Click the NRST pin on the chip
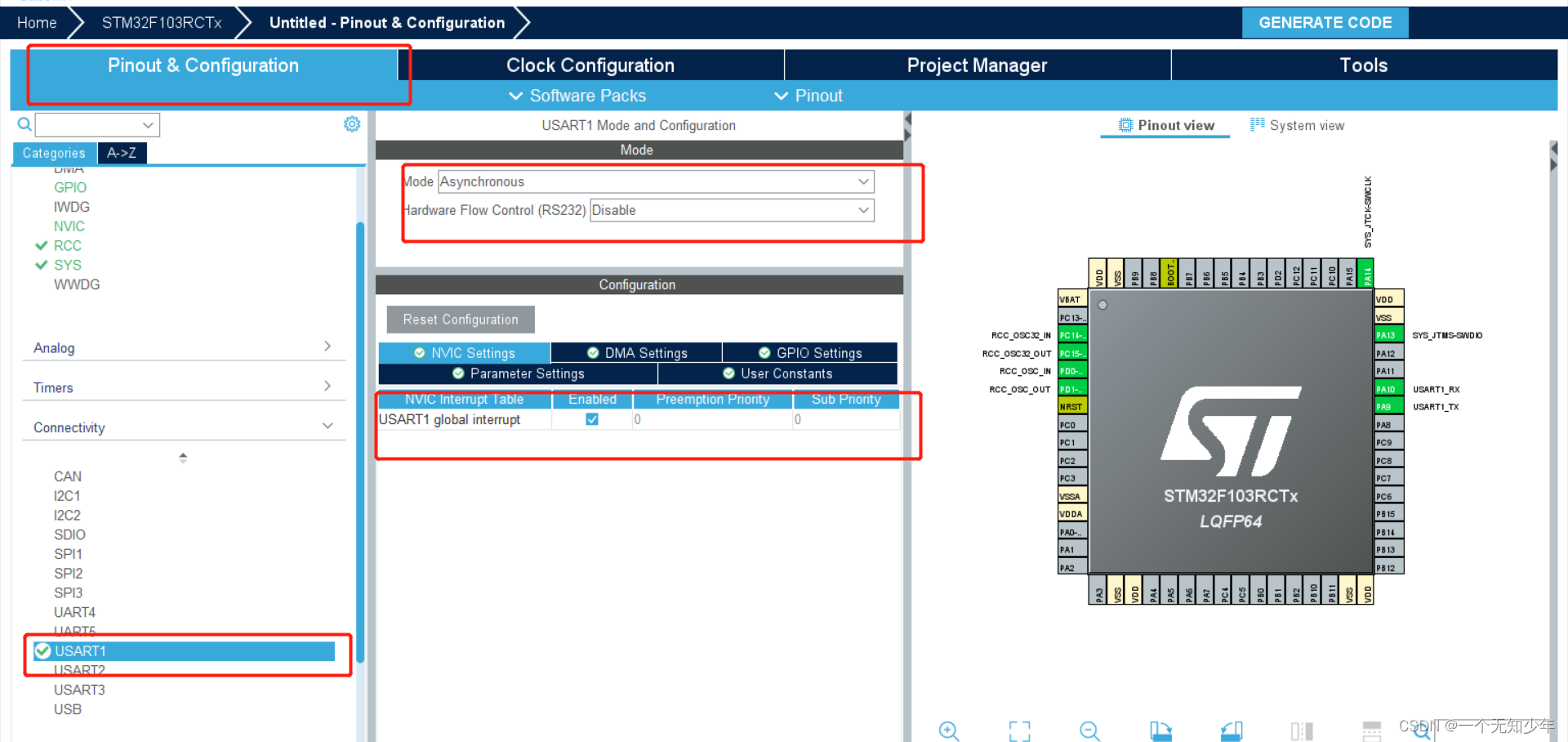1568x742 pixels. (1072, 406)
